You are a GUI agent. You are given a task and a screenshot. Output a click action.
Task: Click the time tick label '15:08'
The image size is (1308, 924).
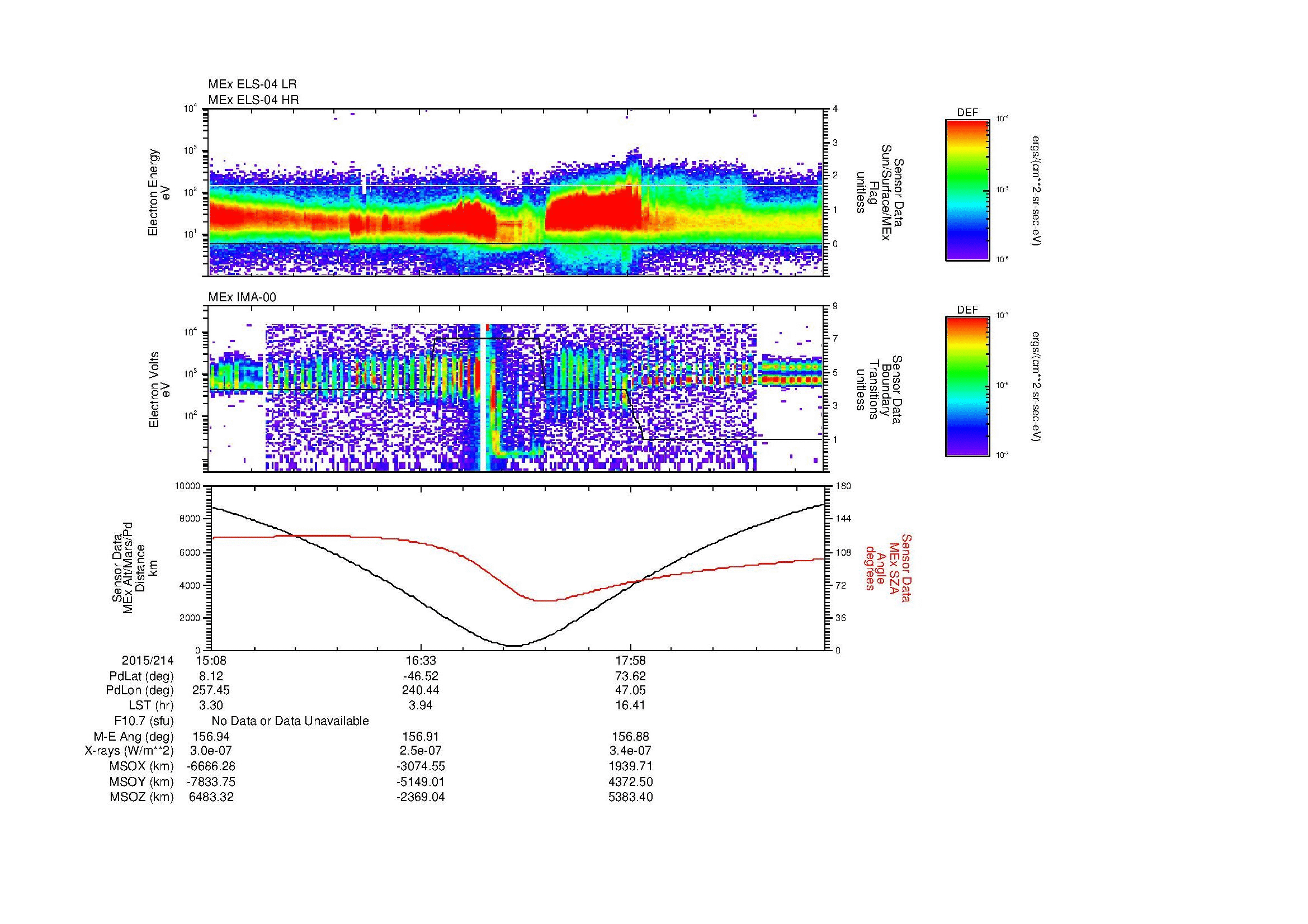[x=211, y=660]
